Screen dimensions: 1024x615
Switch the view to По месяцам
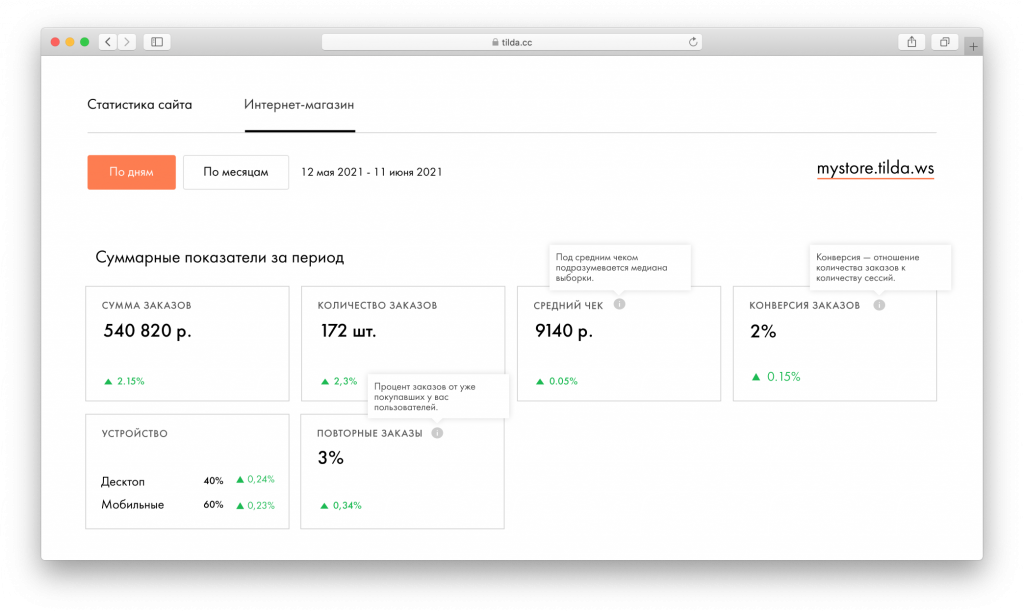click(x=236, y=172)
